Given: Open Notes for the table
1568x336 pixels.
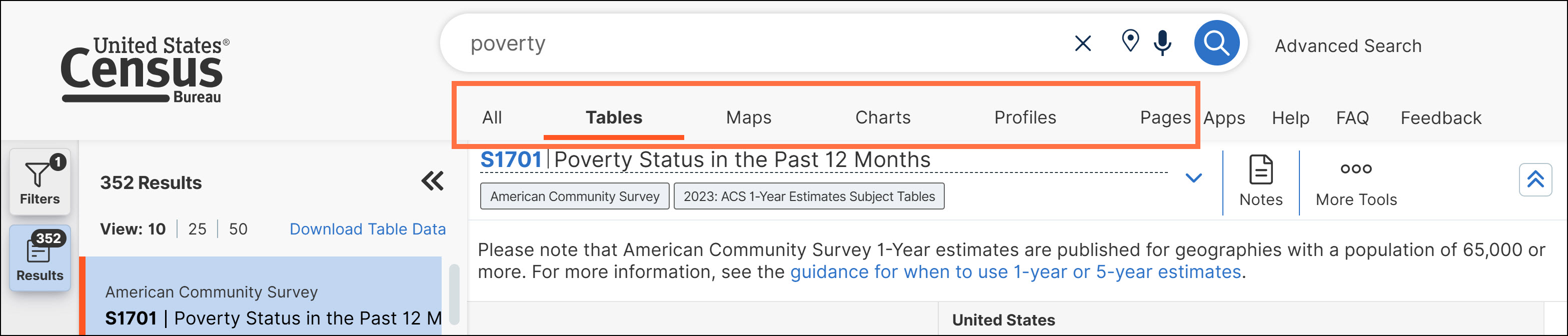Looking at the screenshot, I should click(x=1260, y=181).
